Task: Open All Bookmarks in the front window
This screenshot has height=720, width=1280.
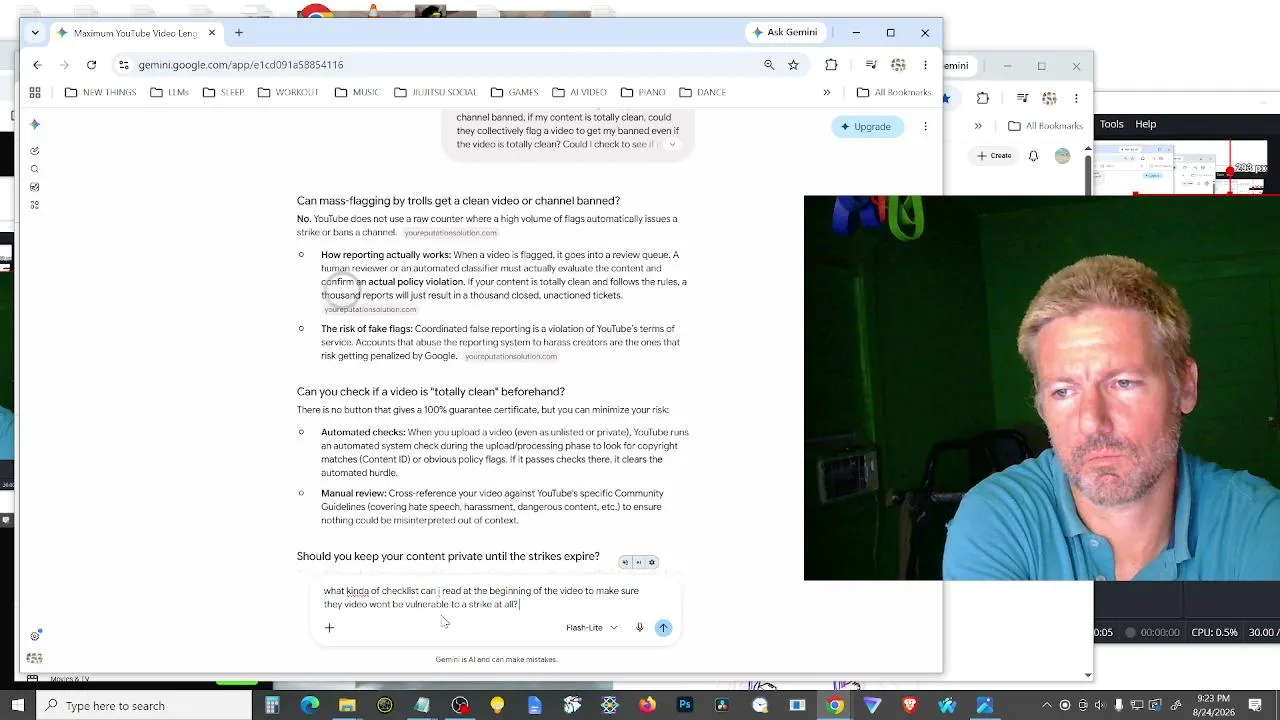Action: 894,92
